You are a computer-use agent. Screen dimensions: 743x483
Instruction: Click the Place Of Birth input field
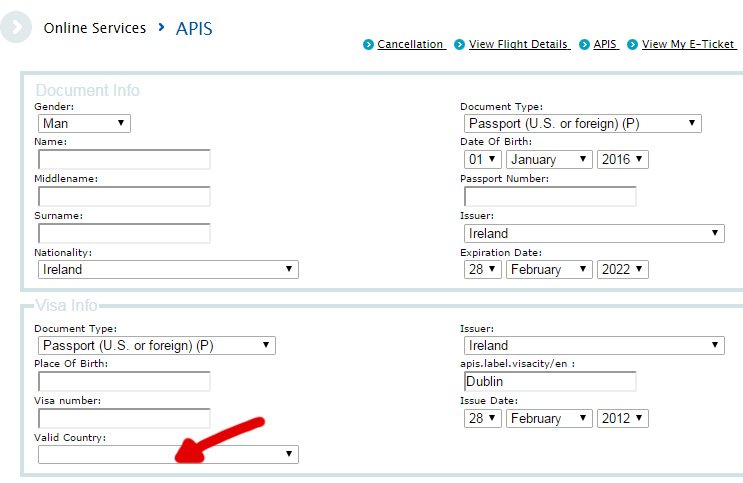click(124, 381)
